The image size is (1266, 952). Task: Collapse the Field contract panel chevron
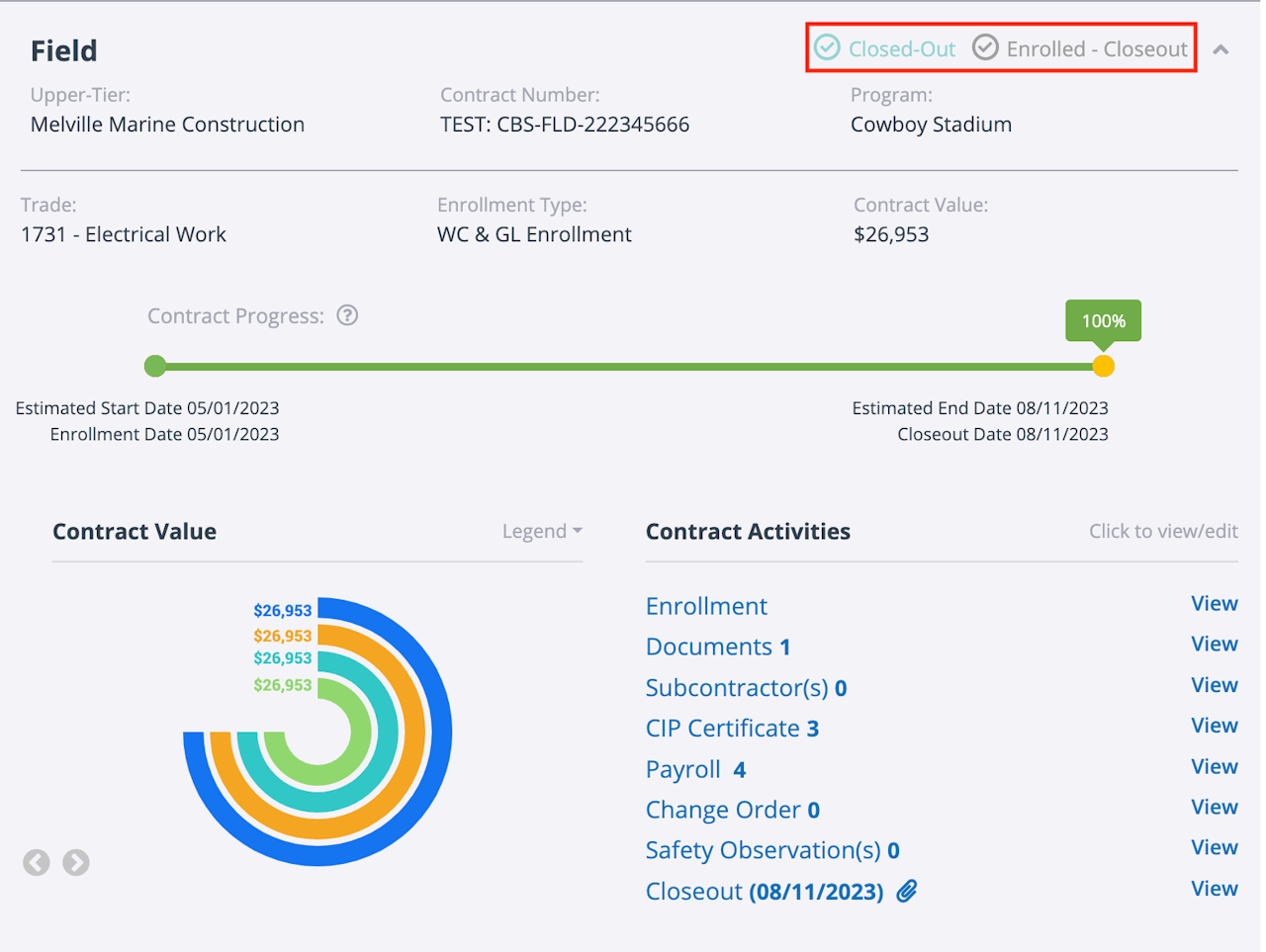(x=1221, y=49)
